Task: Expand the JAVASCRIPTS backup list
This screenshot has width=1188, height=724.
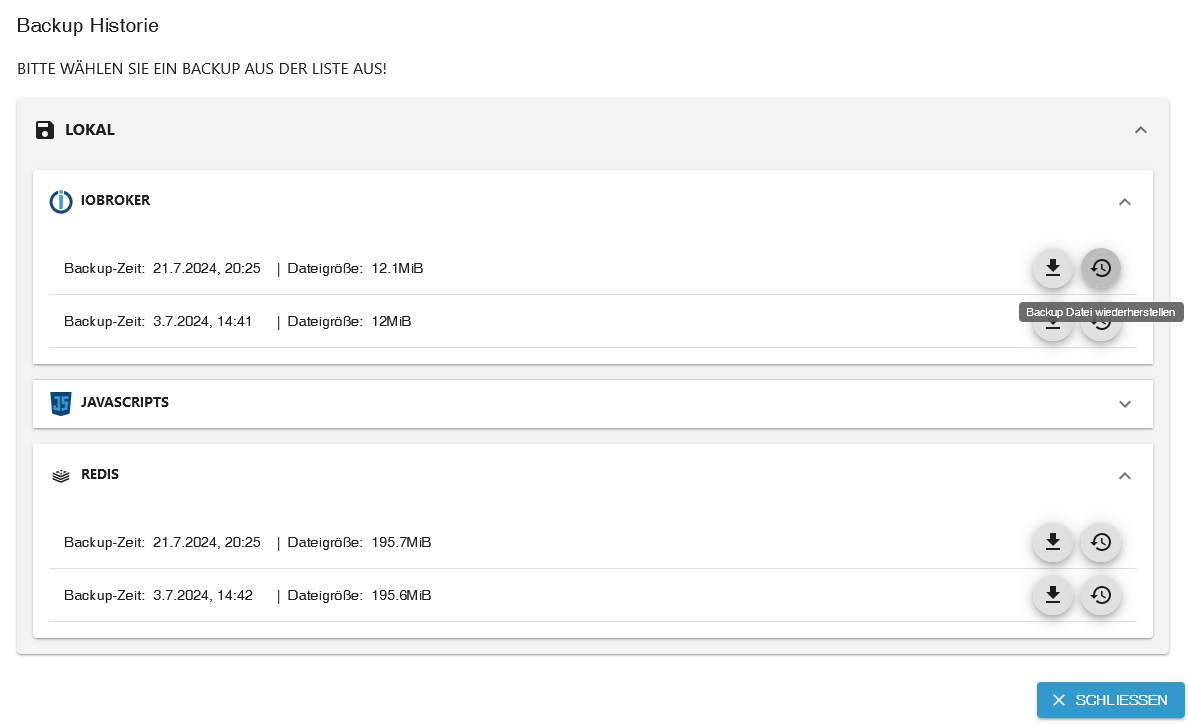Action: pyautogui.click(x=1125, y=404)
